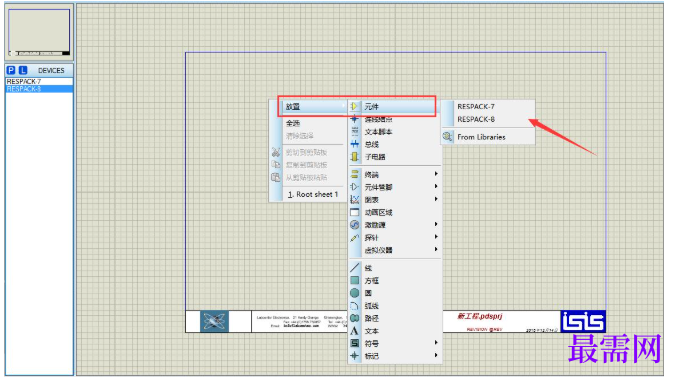Click the overview thumbnail preview pane
Screen dimensions: 680x380
click(x=39, y=33)
